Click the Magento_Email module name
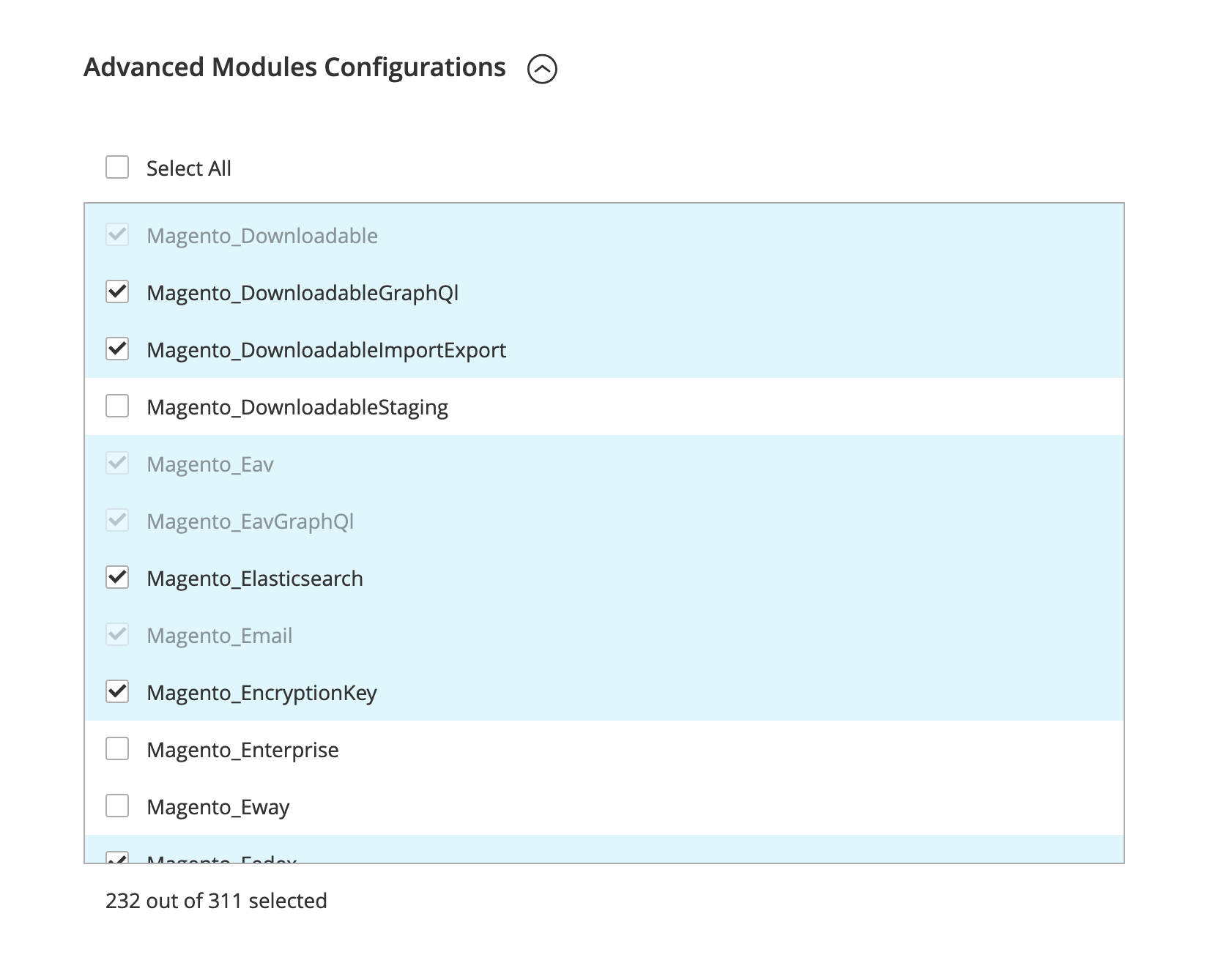 pyautogui.click(x=220, y=636)
